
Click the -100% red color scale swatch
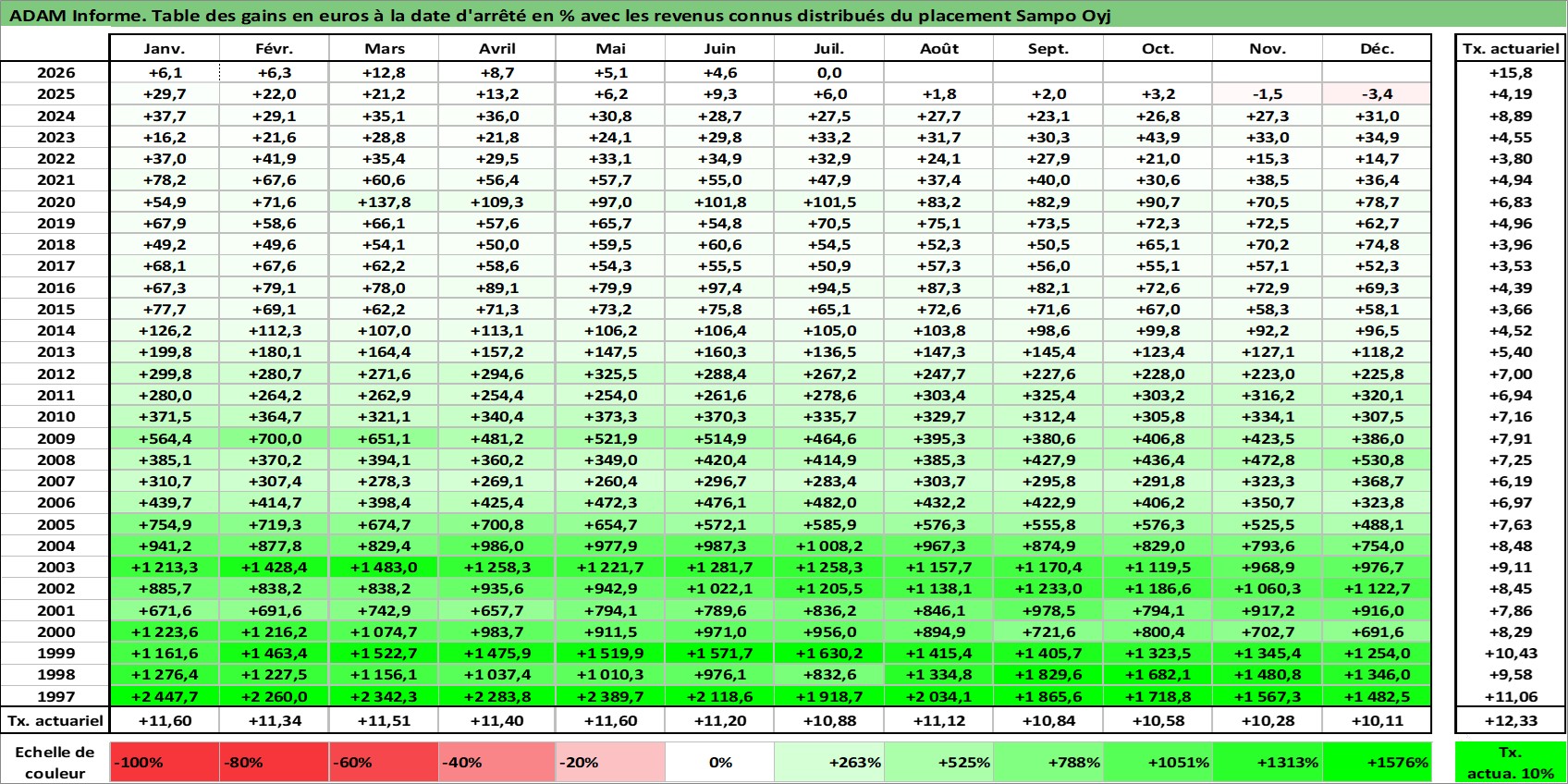pos(165,762)
